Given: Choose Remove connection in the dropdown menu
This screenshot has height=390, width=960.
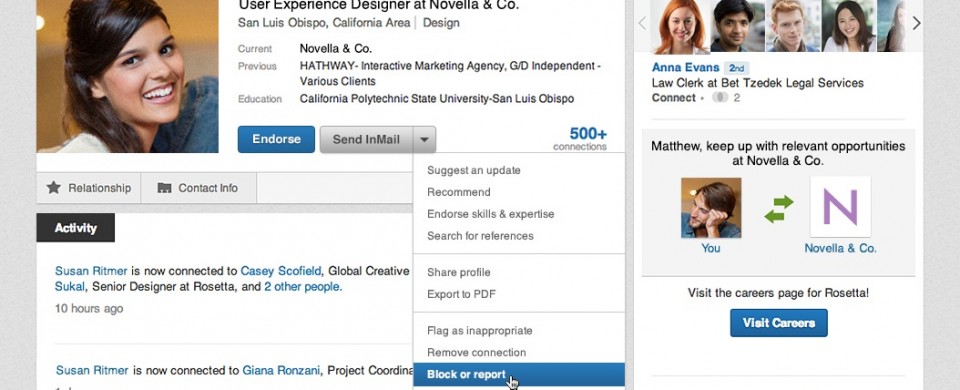Looking at the screenshot, I should point(476,353).
